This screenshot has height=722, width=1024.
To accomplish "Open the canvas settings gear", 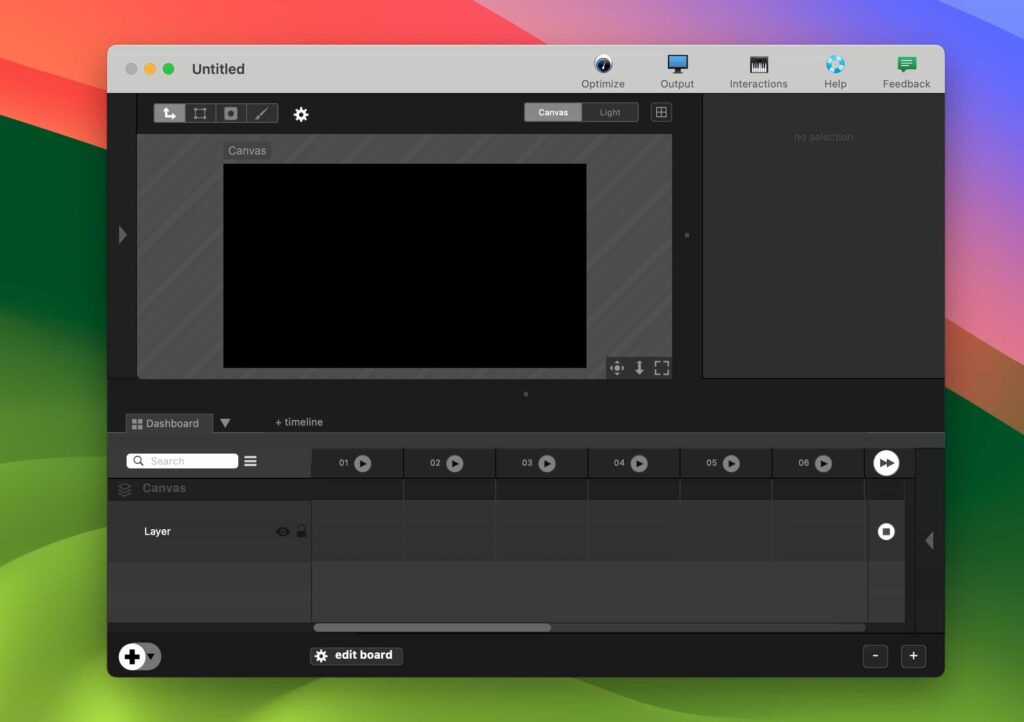I will pos(301,114).
